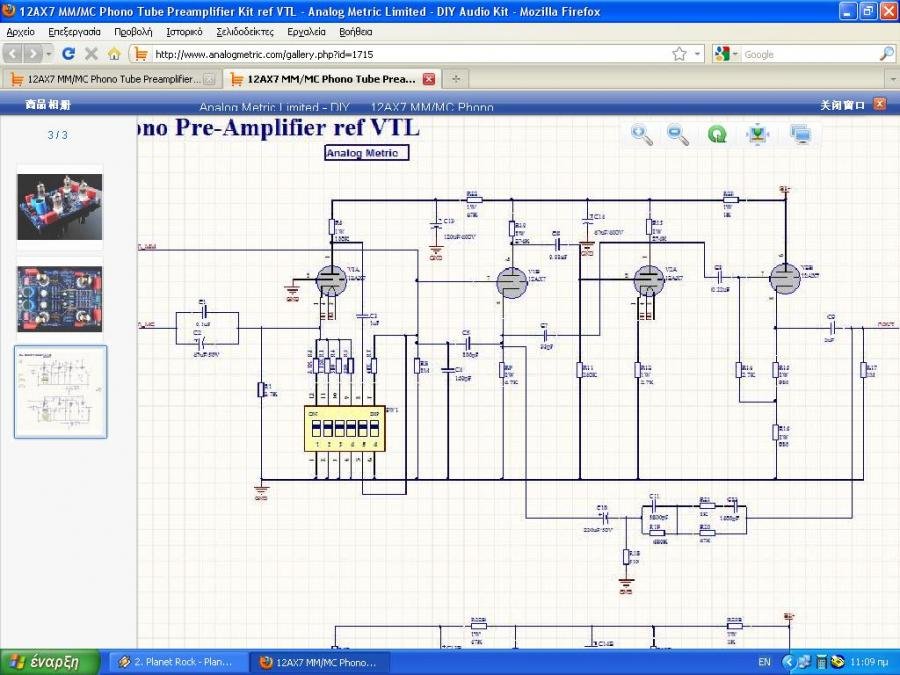Screen dimensions: 900x675
Task: Open the Επεξεργασία menu
Action: click(74, 32)
